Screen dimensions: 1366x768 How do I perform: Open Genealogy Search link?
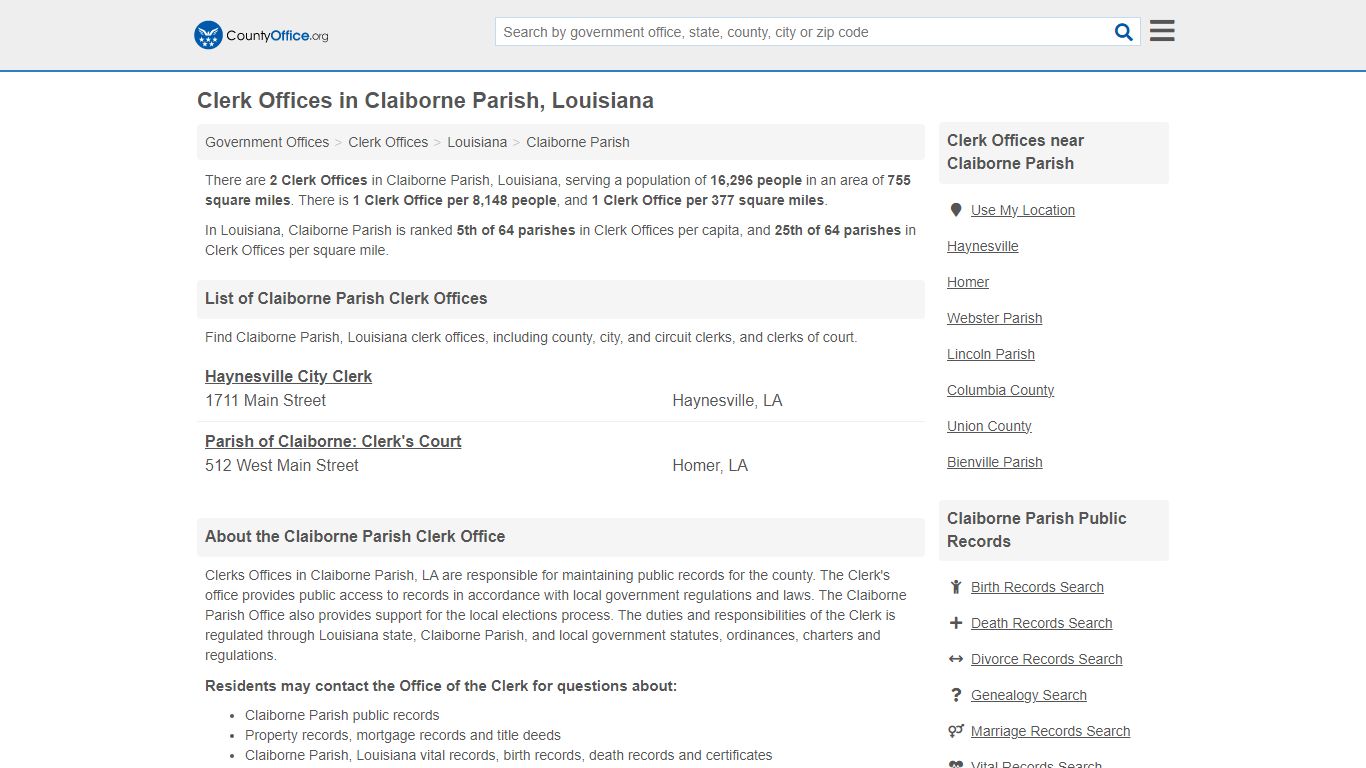[x=1029, y=695]
